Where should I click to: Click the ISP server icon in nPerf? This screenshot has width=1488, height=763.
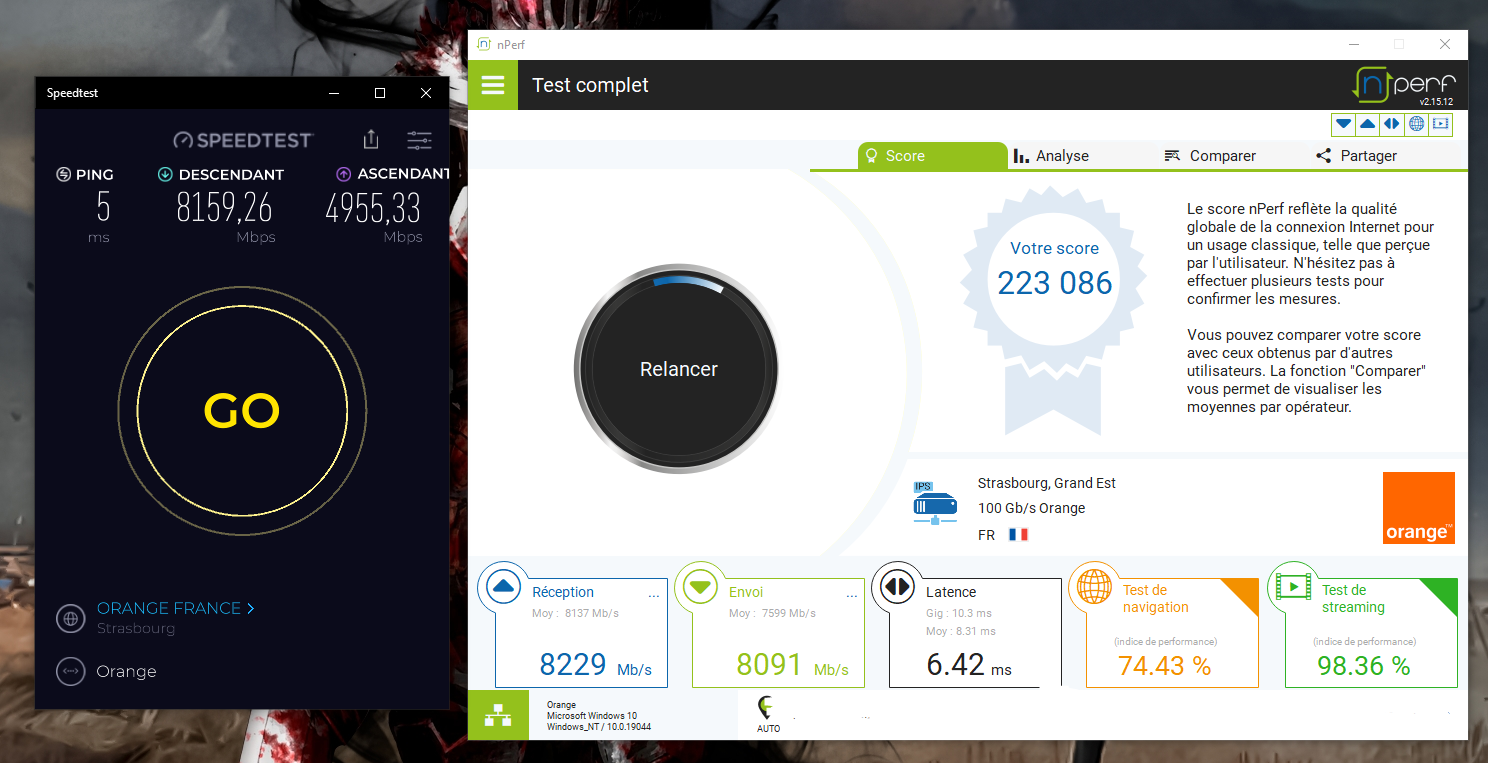point(934,503)
